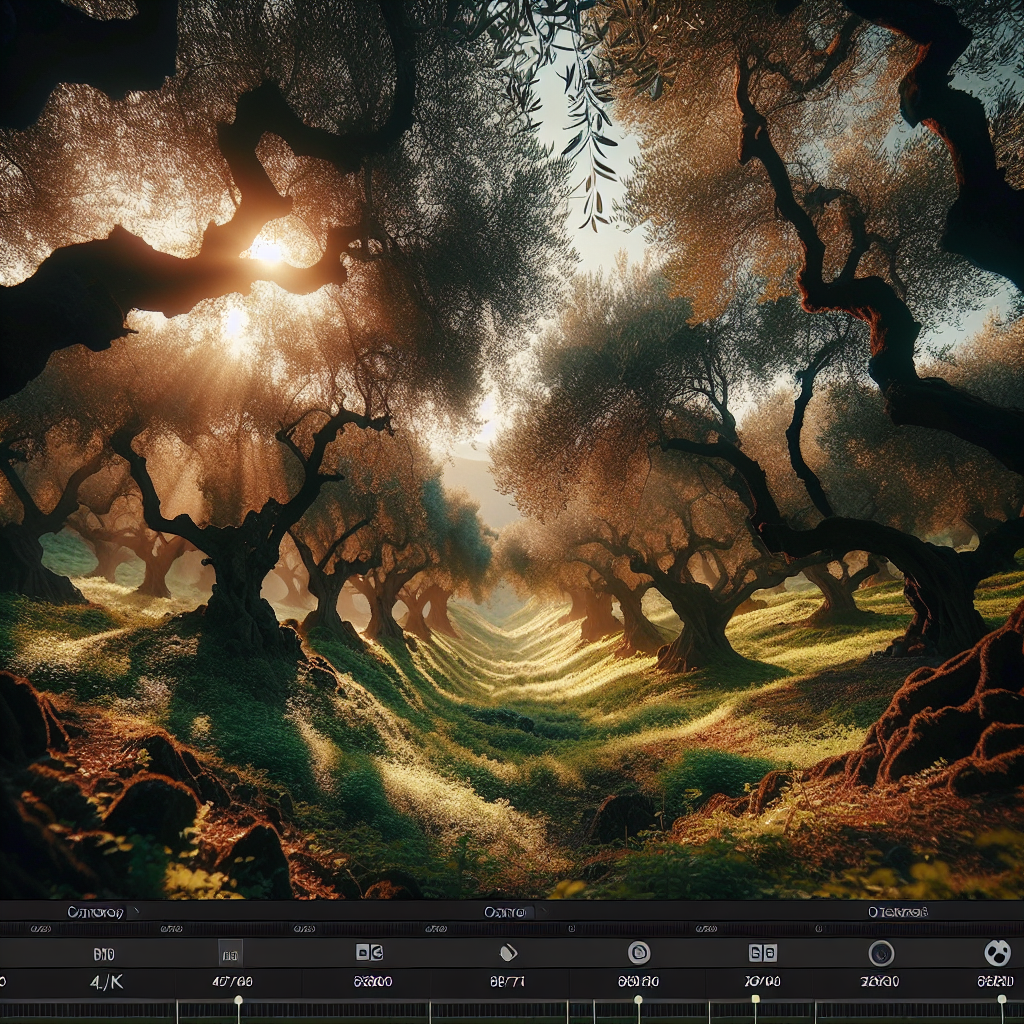
Task: Click the value below the two-box icon
Action: pos(762,982)
